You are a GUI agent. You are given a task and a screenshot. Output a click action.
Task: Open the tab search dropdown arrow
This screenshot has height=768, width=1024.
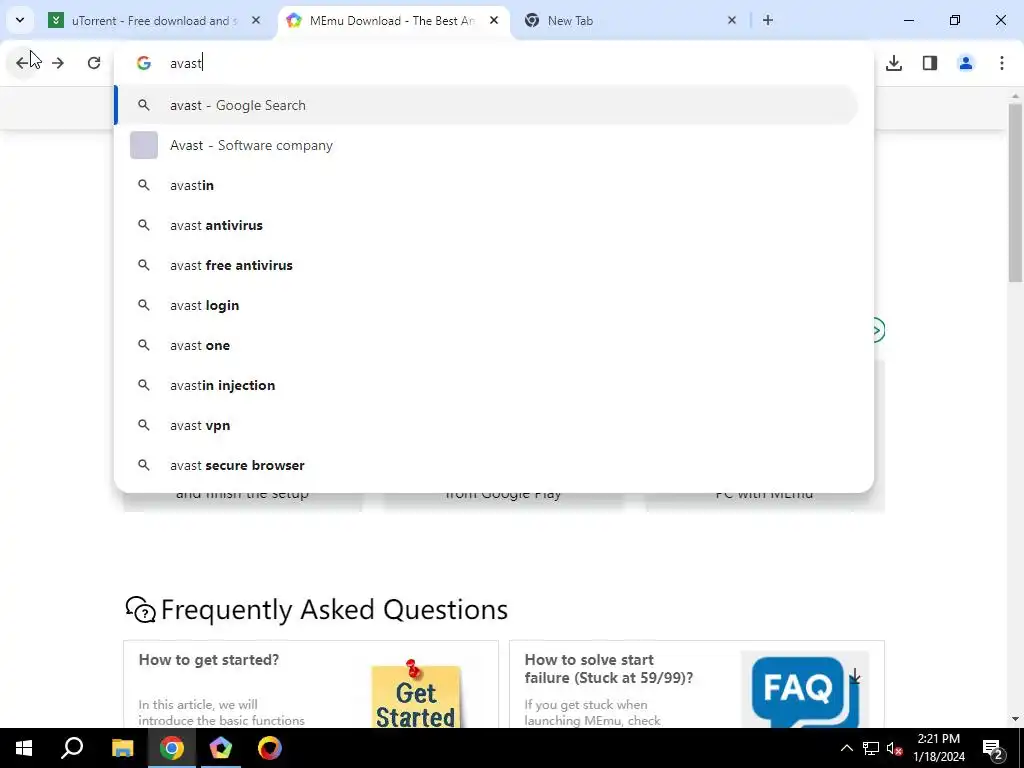[20, 20]
